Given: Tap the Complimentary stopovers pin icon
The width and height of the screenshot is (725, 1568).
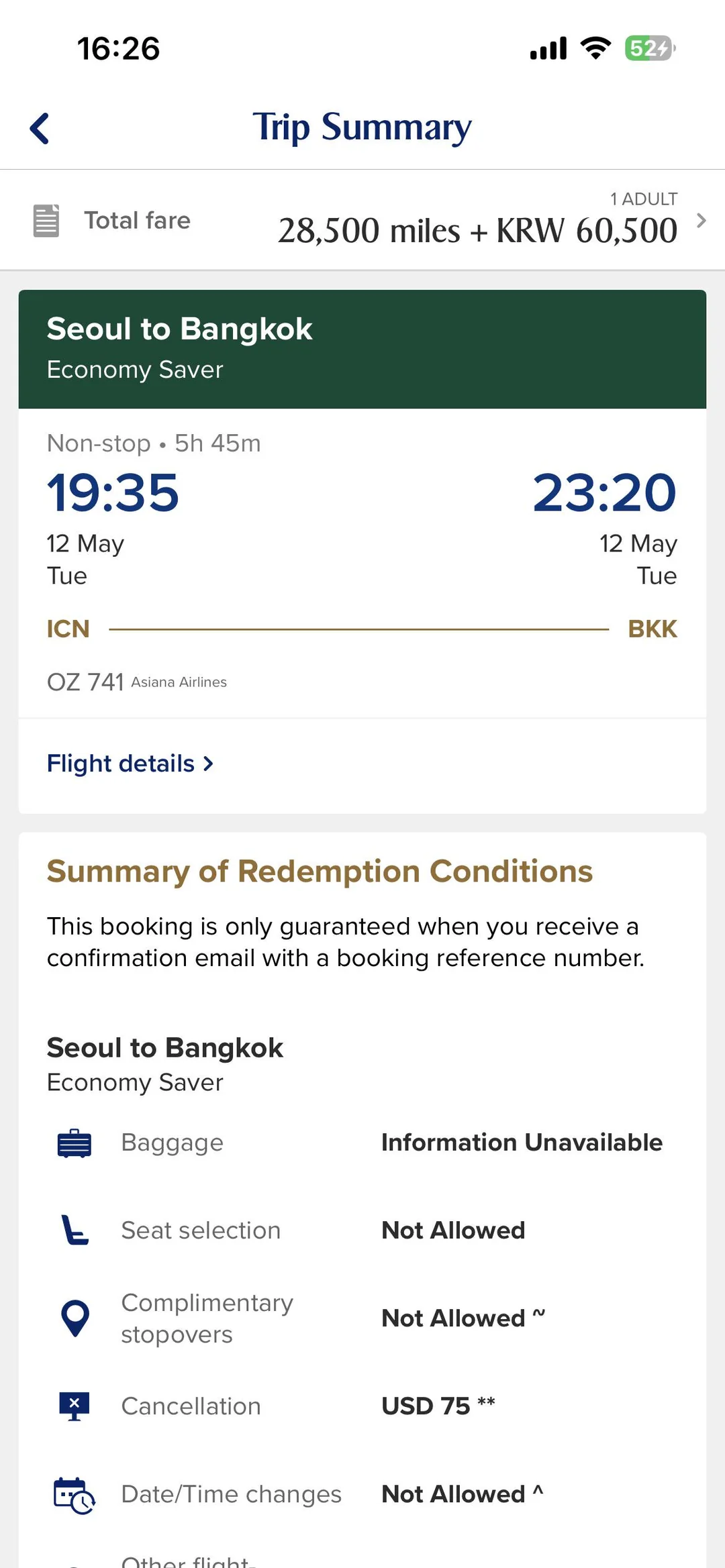Looking at the screenshot, I should [x=75, y=1318].
